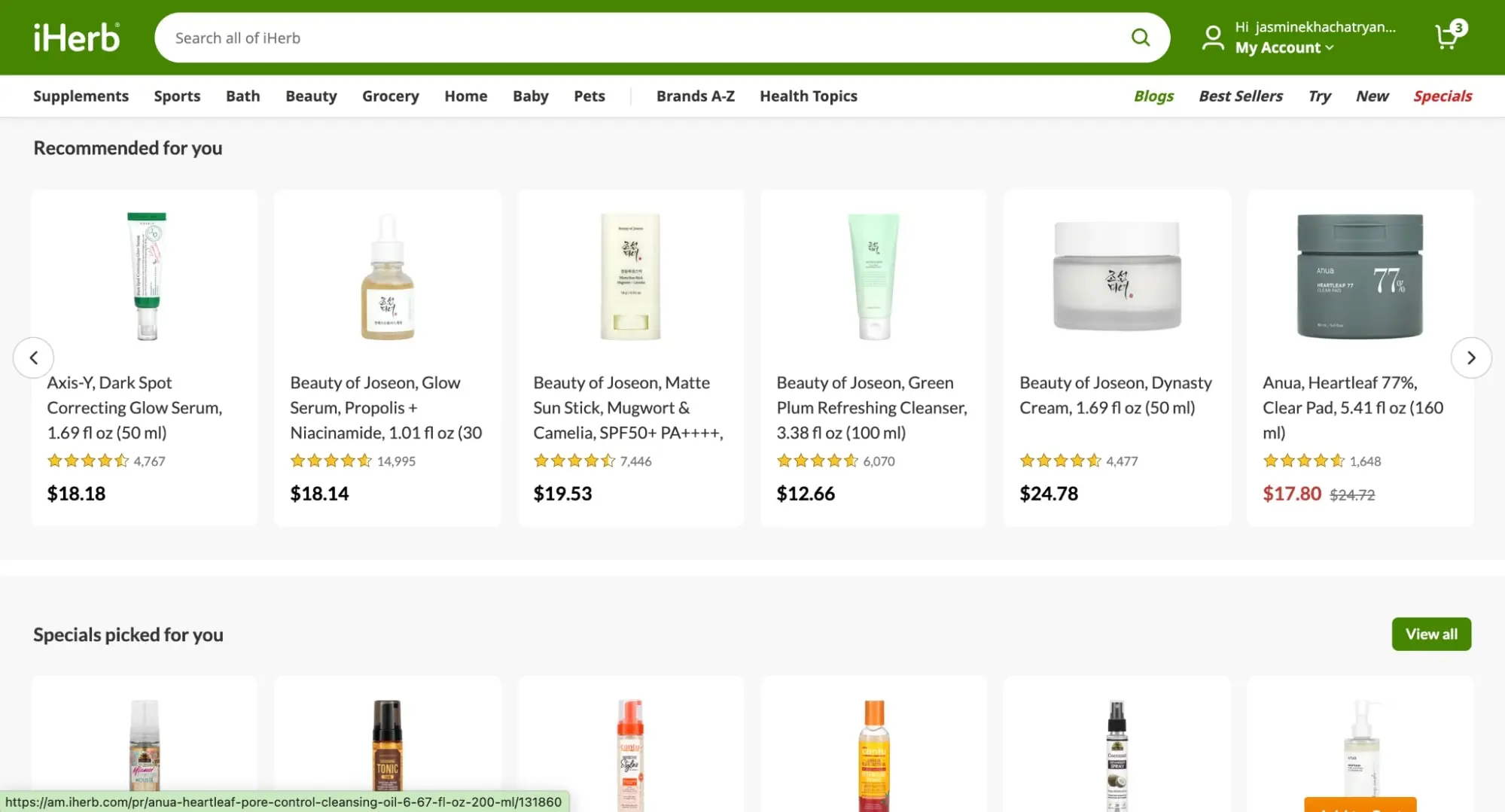Open the Bath menu

(242, 96)
